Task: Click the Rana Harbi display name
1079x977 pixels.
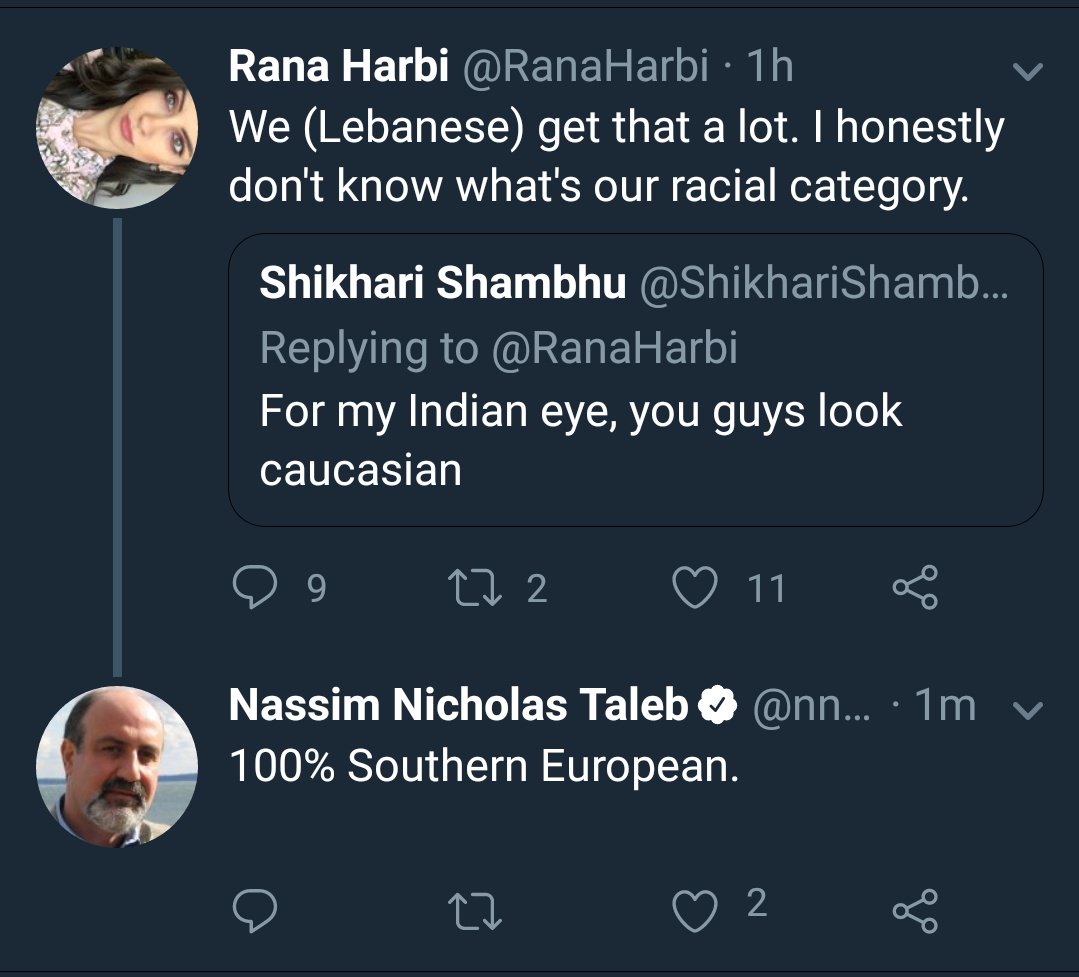Action: click(336, 67)
